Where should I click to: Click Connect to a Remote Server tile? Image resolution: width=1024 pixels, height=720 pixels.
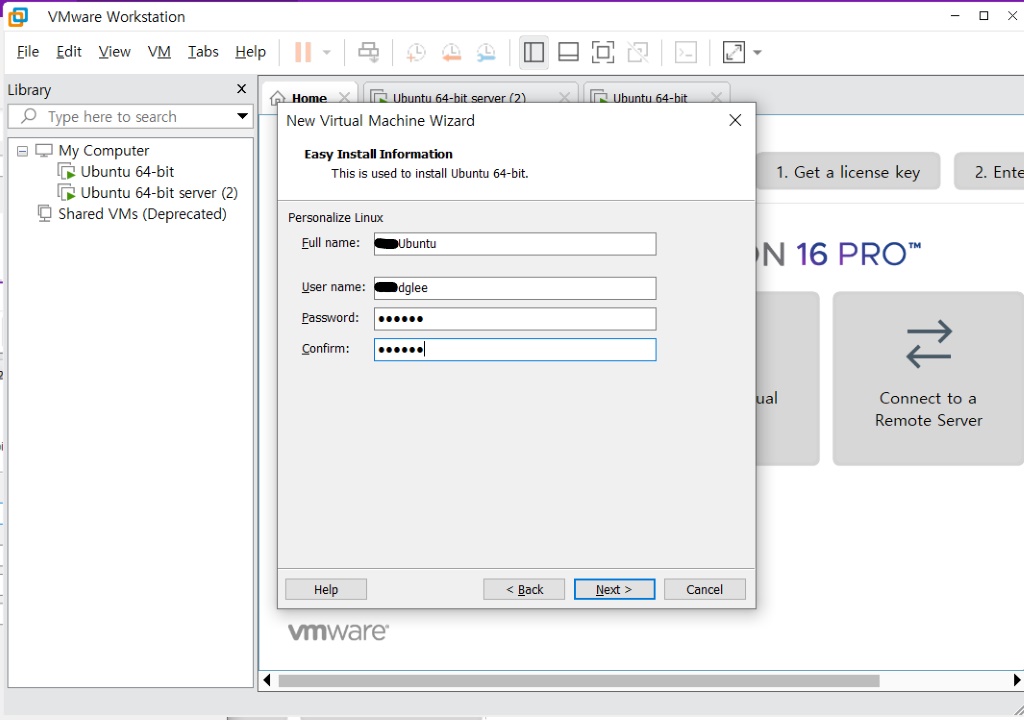928,378
